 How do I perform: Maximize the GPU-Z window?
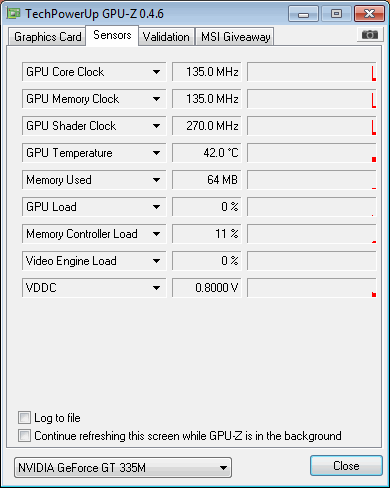[x=336, y=14]
